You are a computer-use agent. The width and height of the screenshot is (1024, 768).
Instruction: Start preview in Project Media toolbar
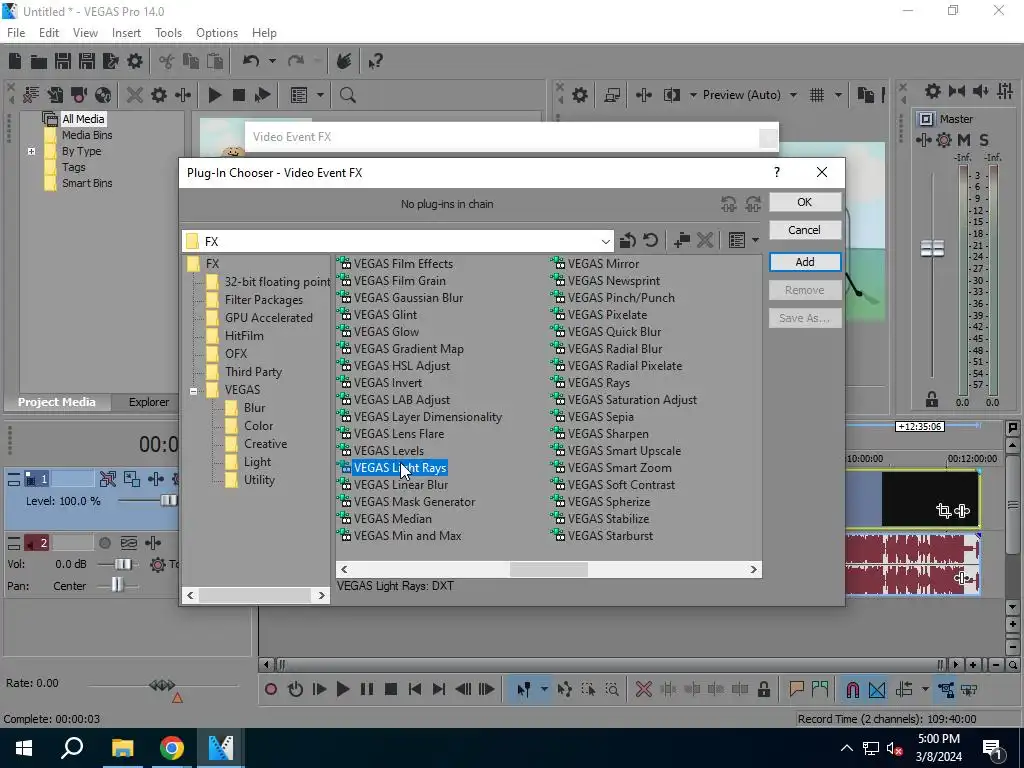214,95
